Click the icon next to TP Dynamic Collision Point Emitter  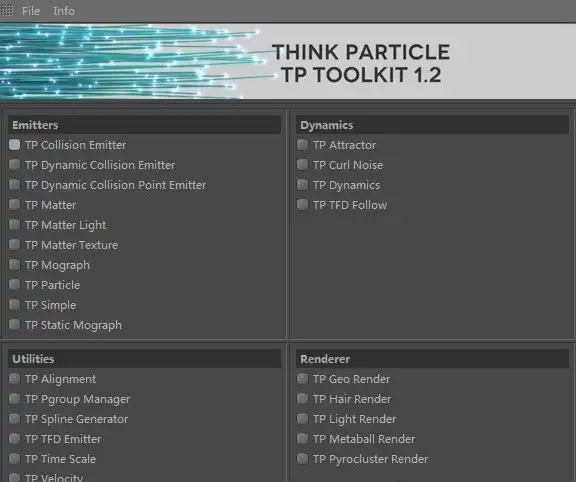14,184
